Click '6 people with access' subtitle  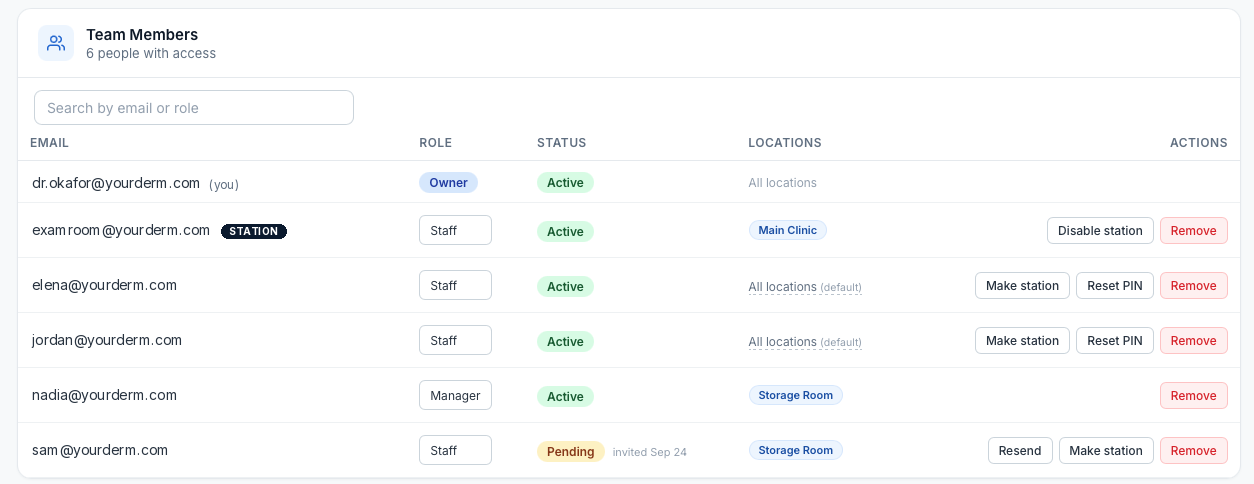point(151,53)
